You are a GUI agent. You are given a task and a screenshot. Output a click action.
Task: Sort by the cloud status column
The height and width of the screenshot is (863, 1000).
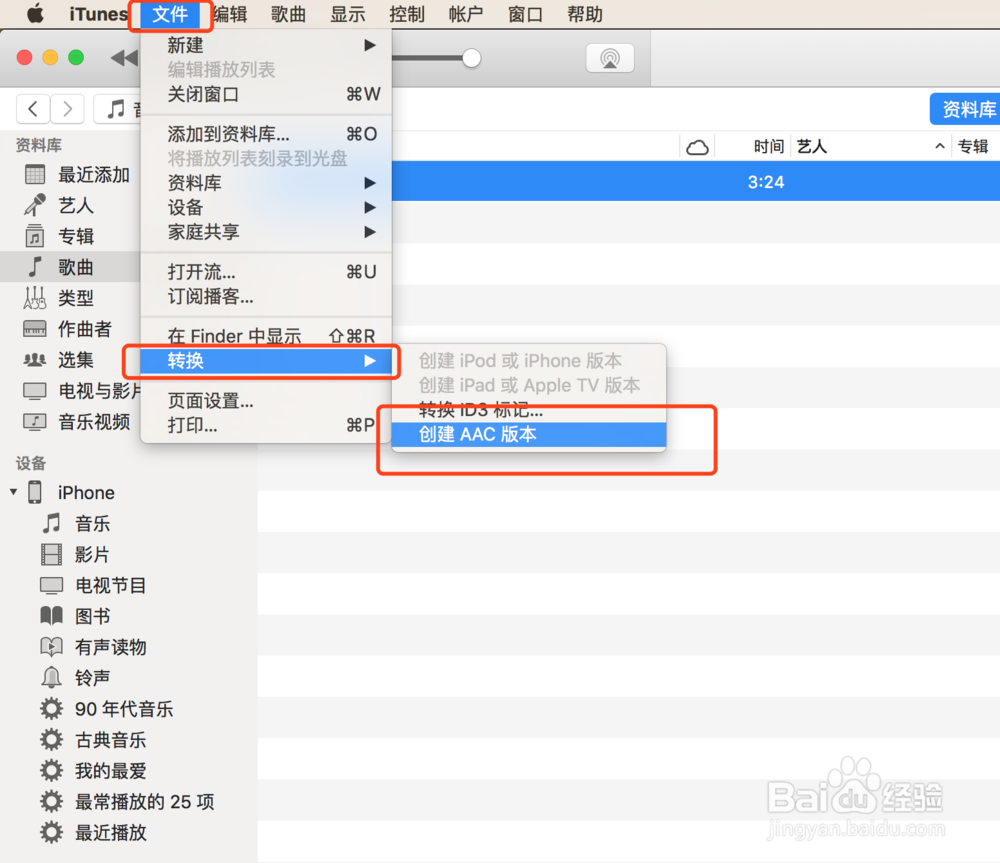point(697,147)
